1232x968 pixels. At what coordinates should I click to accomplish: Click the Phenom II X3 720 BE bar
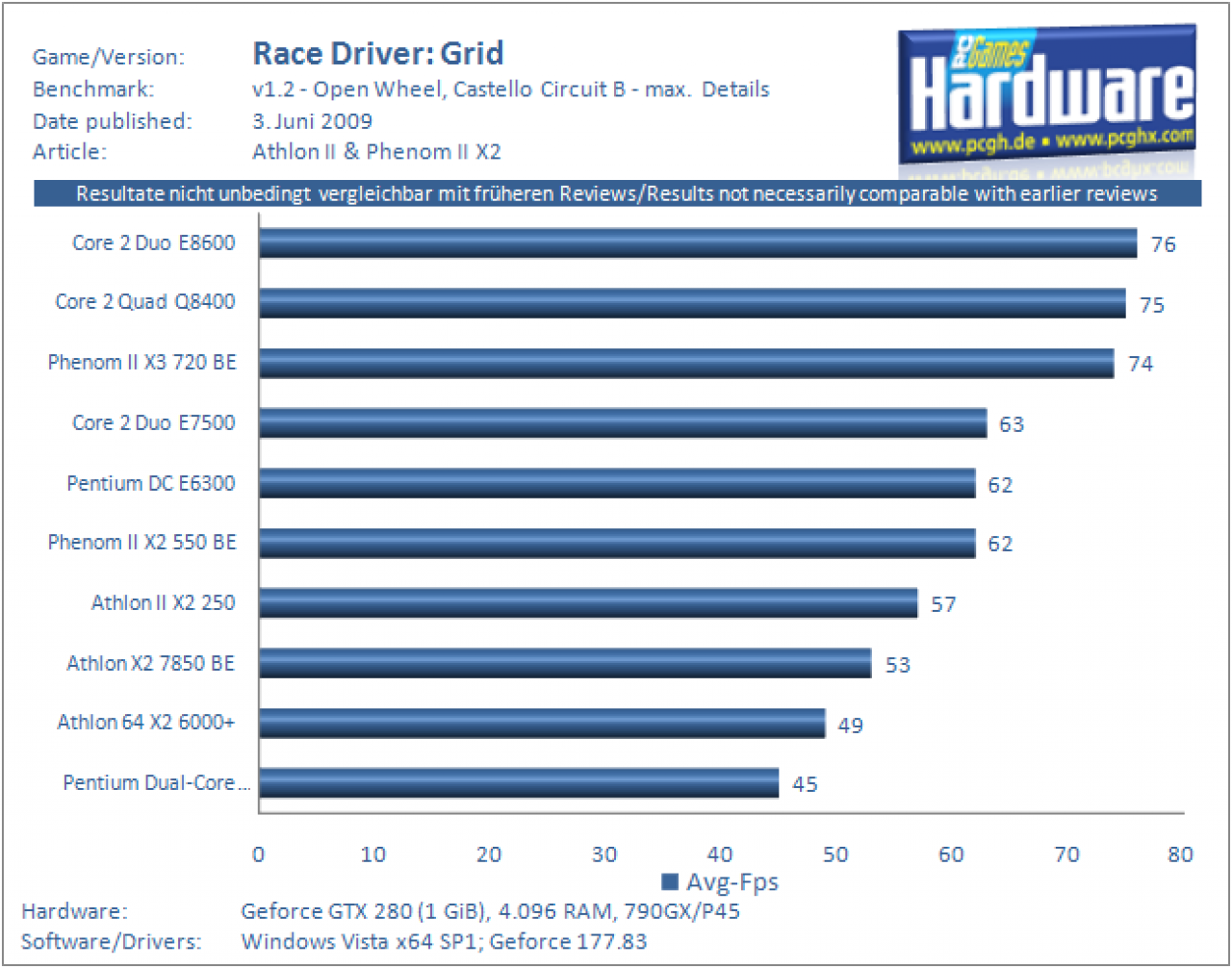[x=686, y=363]
